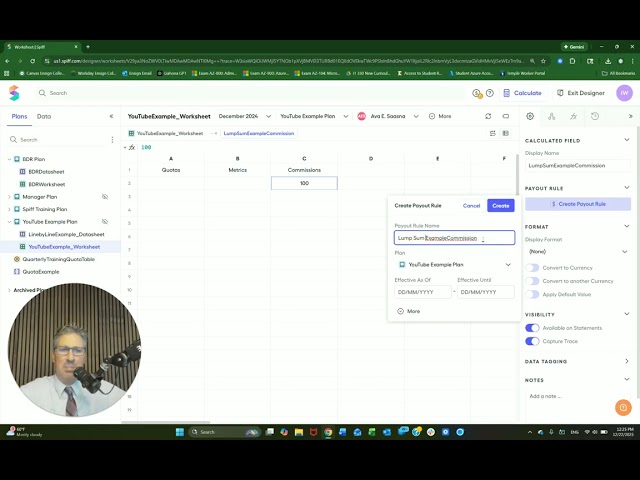
Task: Collapse the BDR Plan tree node
Action: 9,159
